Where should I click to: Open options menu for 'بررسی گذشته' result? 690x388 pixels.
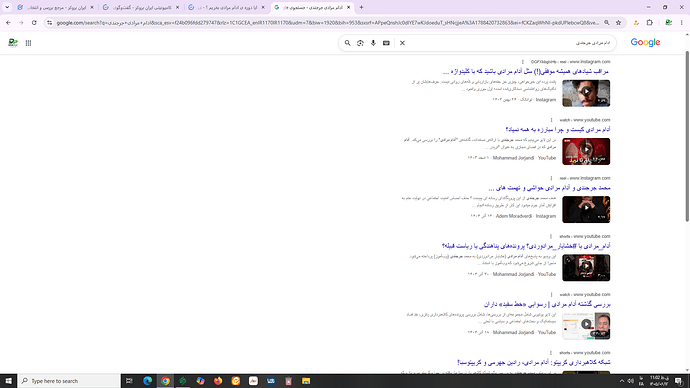[551, 295]
